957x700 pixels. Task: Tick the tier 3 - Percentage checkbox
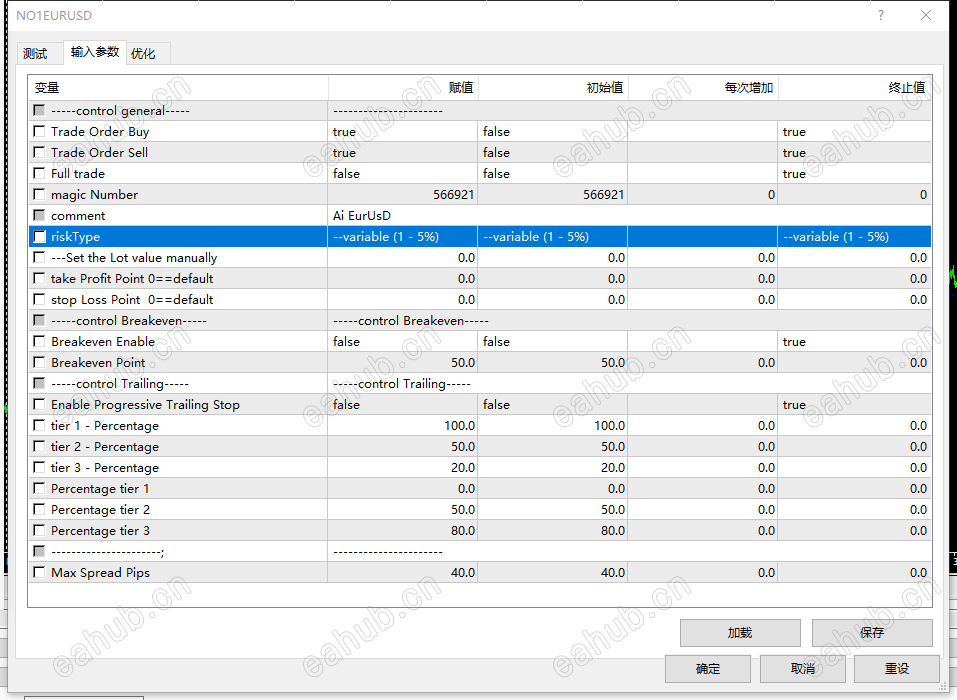(39, 467)
